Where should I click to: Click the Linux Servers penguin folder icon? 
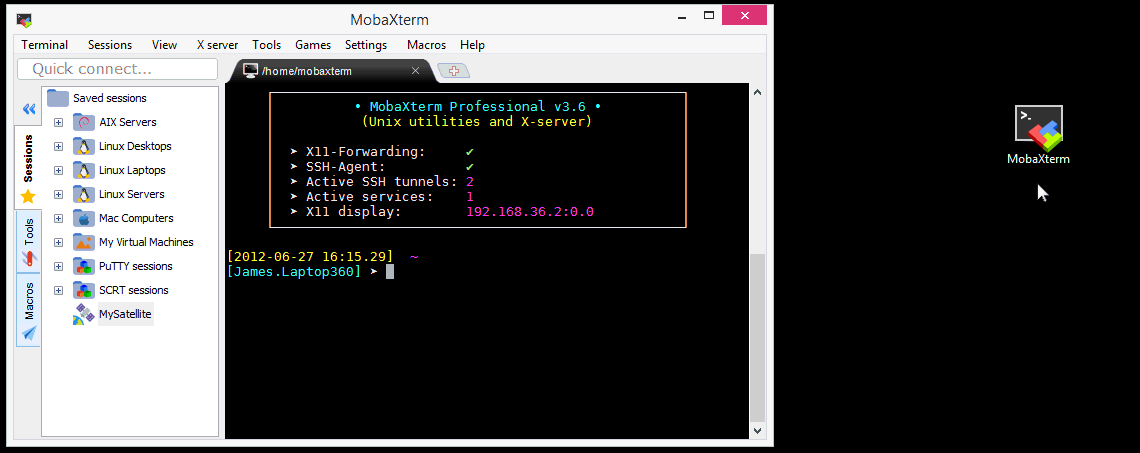click(84, 194)
